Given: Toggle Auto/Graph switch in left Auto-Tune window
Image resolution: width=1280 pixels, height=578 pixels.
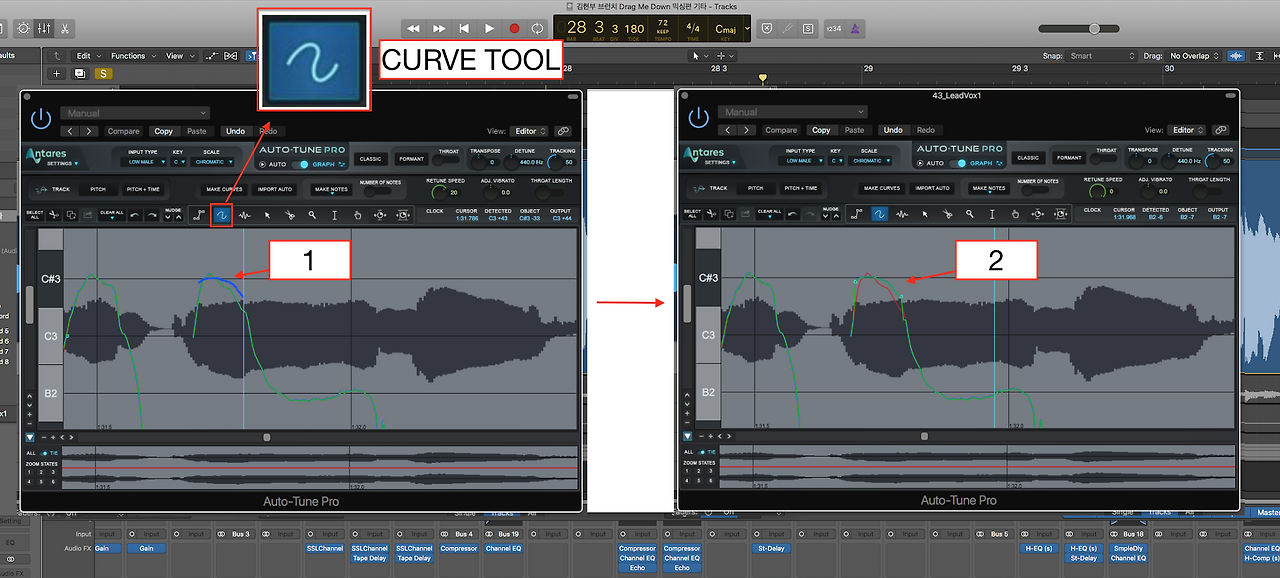Looking at the screenshot, I should click(x=298, y=164).
